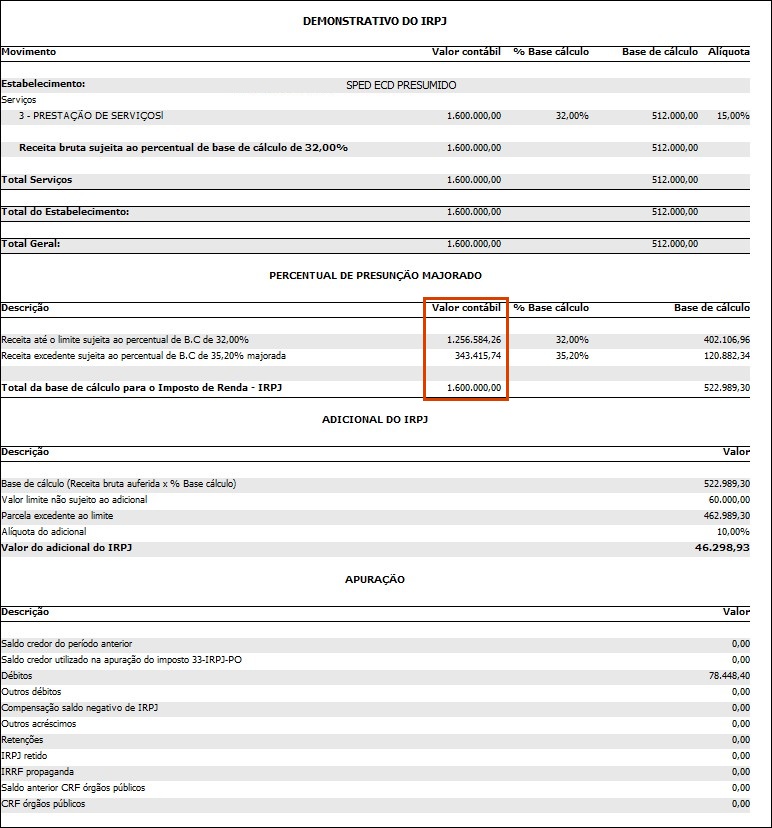Select the 35,20% base cálculo percentage

(x=572, y=355)
